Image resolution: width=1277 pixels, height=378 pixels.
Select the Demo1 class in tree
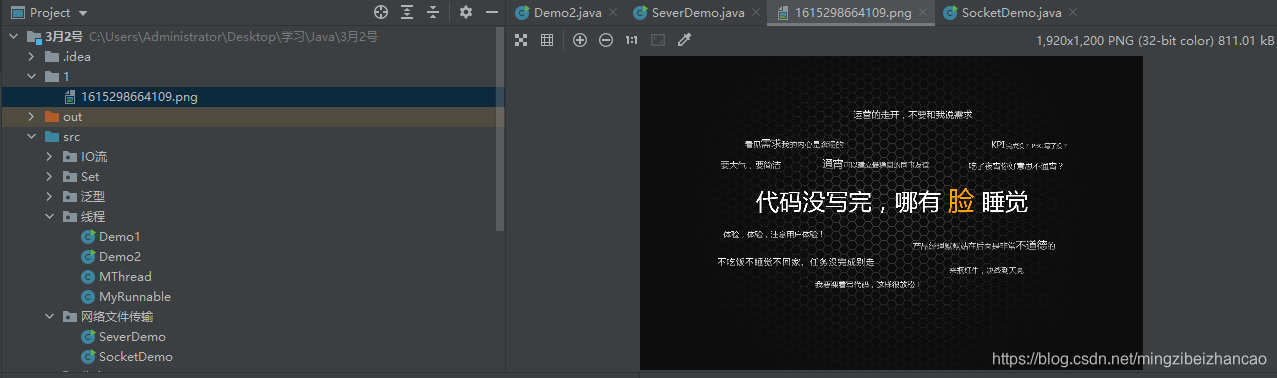point(119,237)
